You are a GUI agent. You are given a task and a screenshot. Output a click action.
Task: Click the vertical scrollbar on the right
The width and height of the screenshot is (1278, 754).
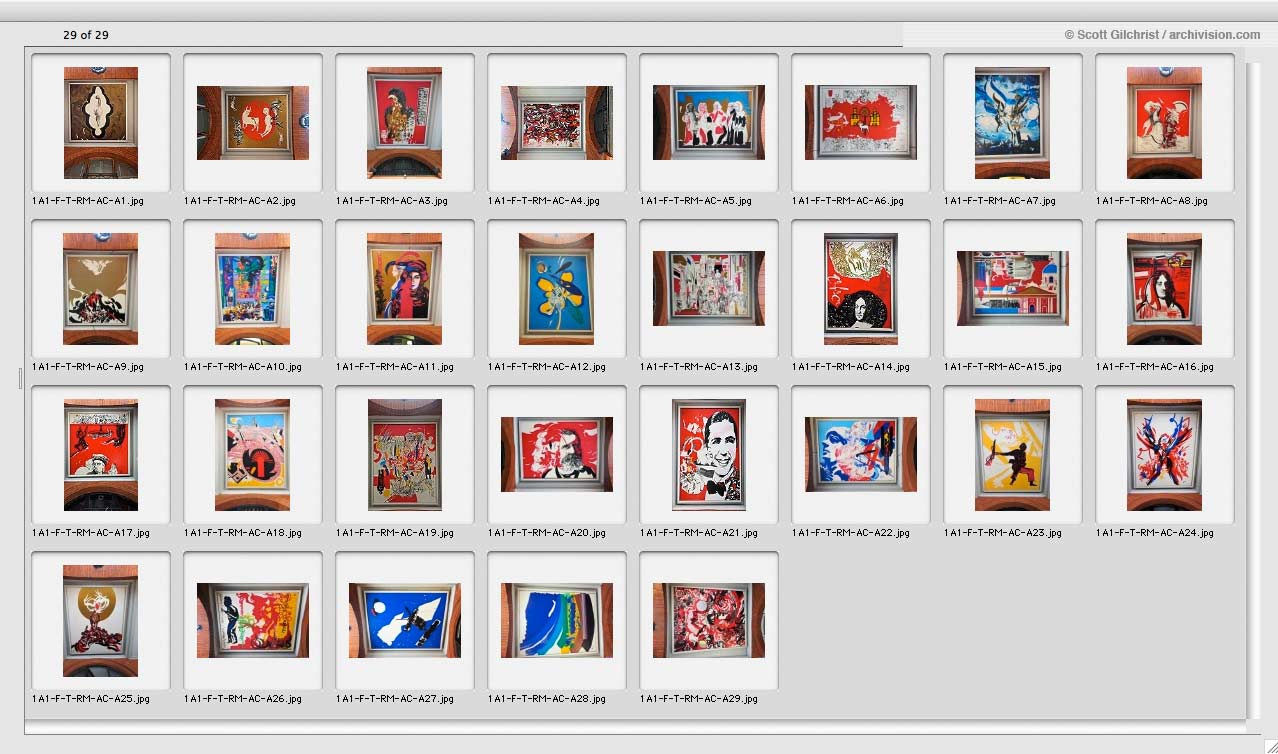1254,390
